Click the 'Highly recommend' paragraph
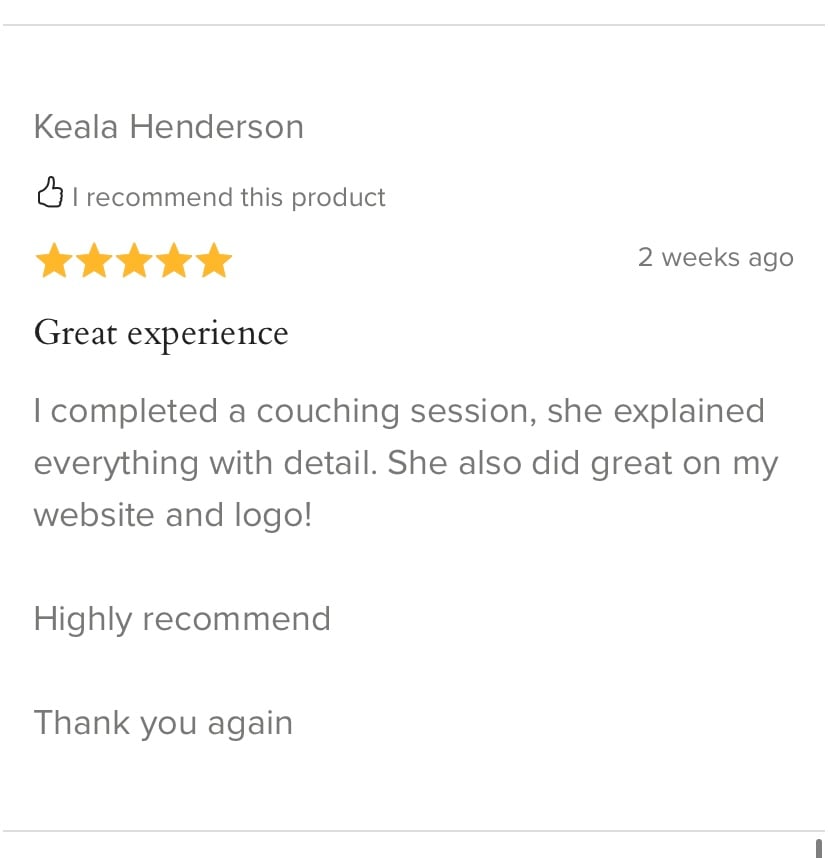The width and height of the screenshot is (828, 858). (182, 619)
